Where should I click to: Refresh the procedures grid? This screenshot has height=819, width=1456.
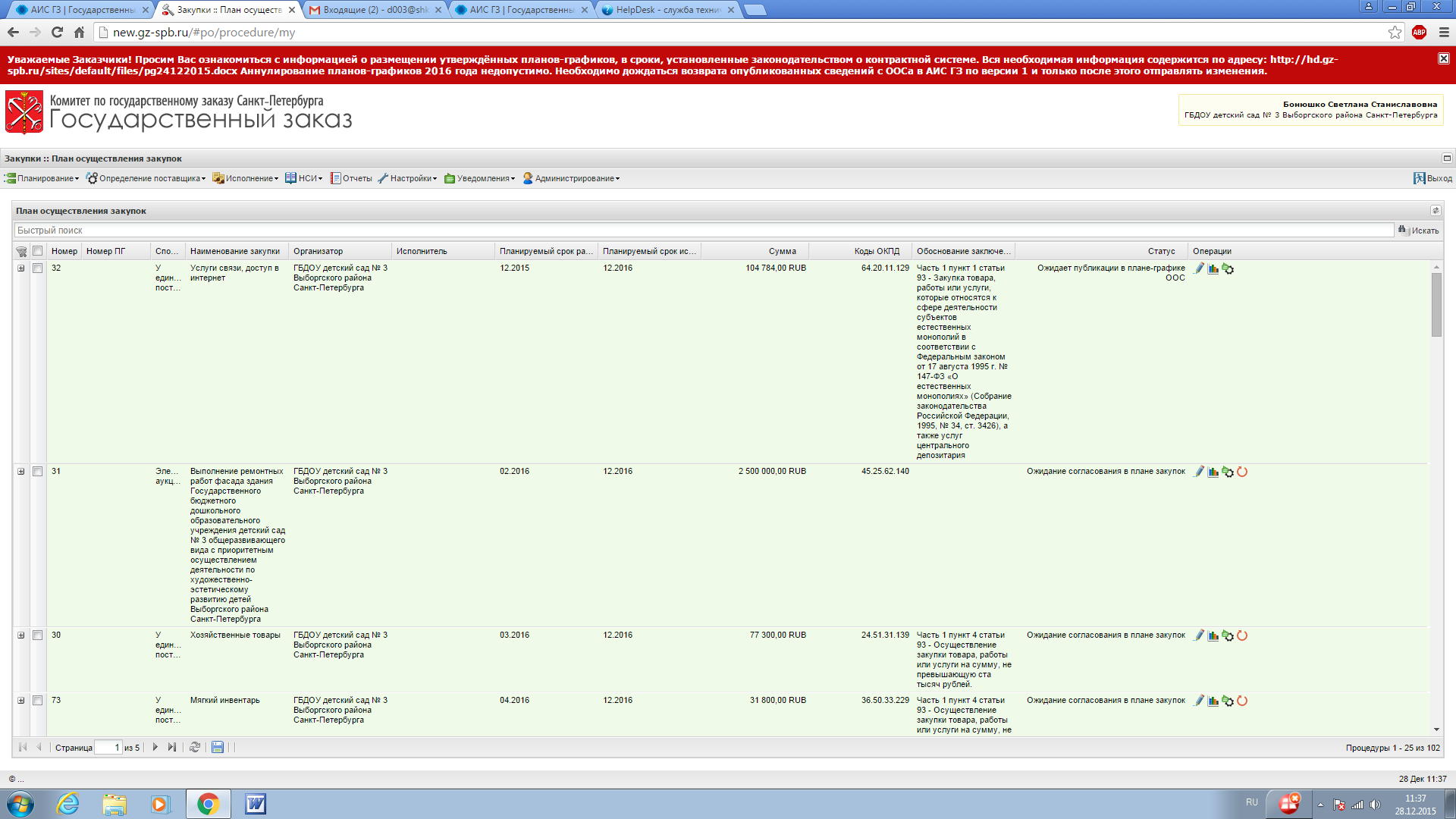point(195,747)
